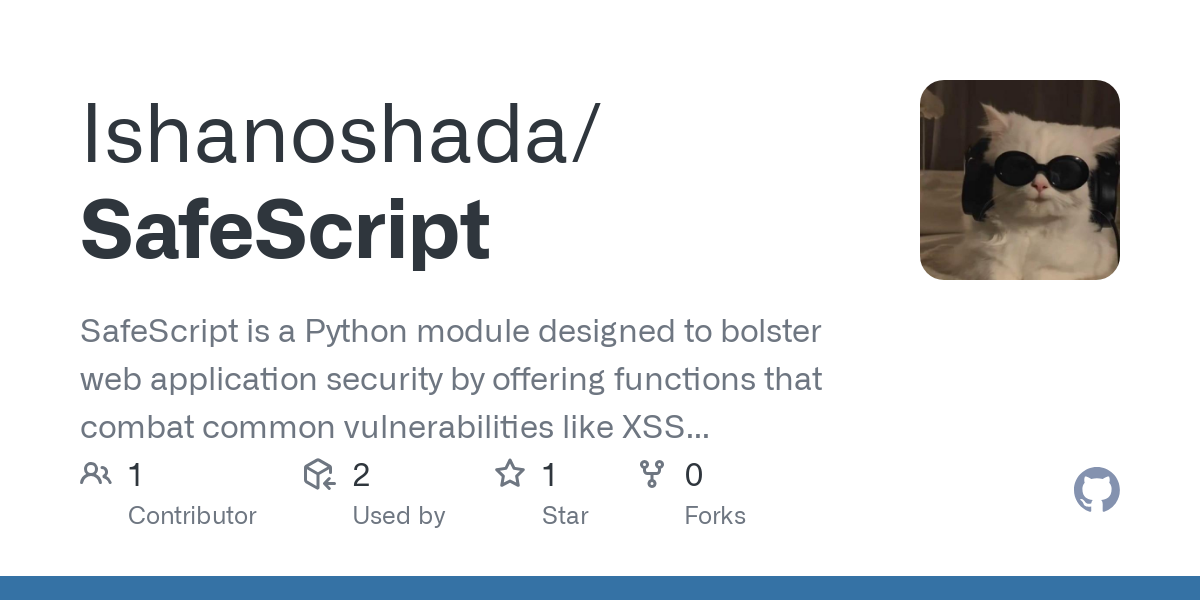Click the forks branch icon
Image resolution: width=1200 pixels, height=600 pixels.
pos(652,474)
